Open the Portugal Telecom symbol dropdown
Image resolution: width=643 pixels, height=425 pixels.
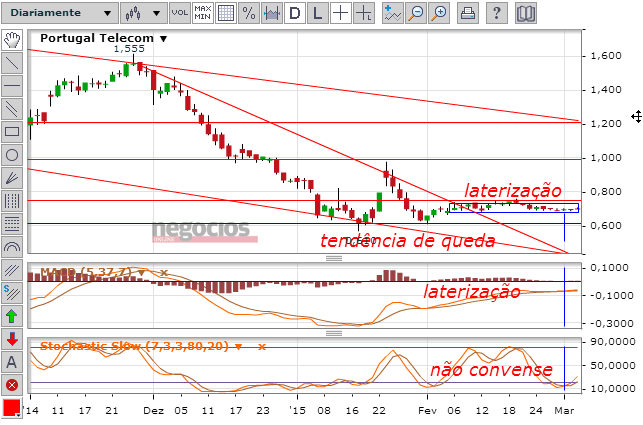(x=163, y=39)
